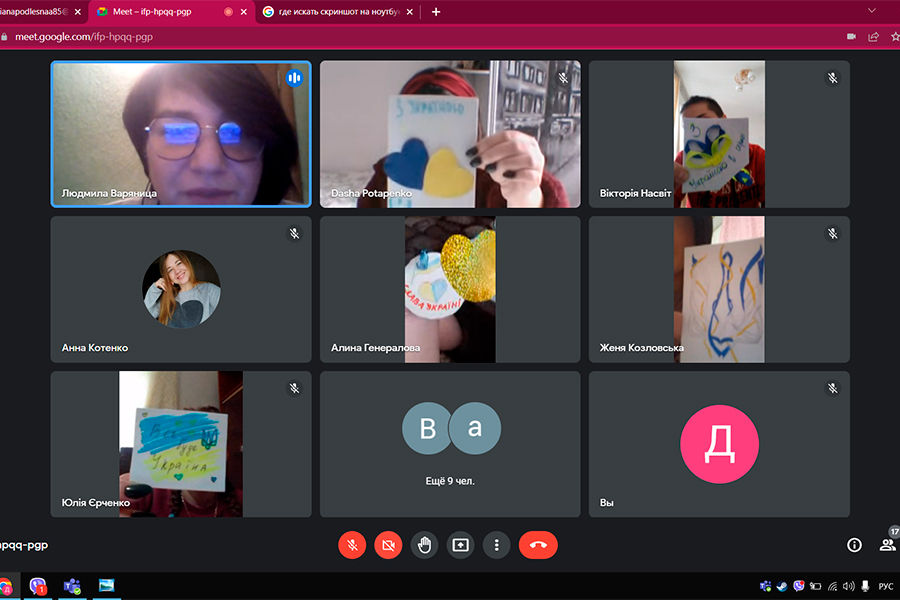Close the ianapodlesnaa85 tab
The width and height of the screenshot is (900, 600).
pos(77,11)
